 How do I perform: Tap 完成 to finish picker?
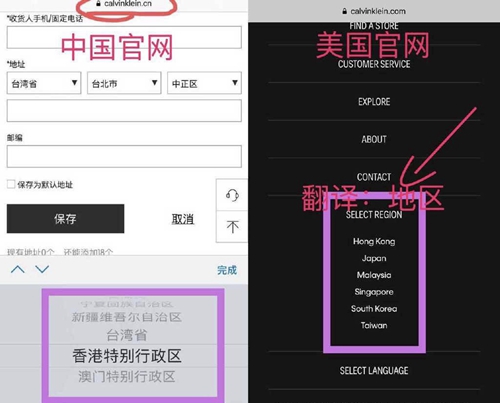(x=227, y=270)
